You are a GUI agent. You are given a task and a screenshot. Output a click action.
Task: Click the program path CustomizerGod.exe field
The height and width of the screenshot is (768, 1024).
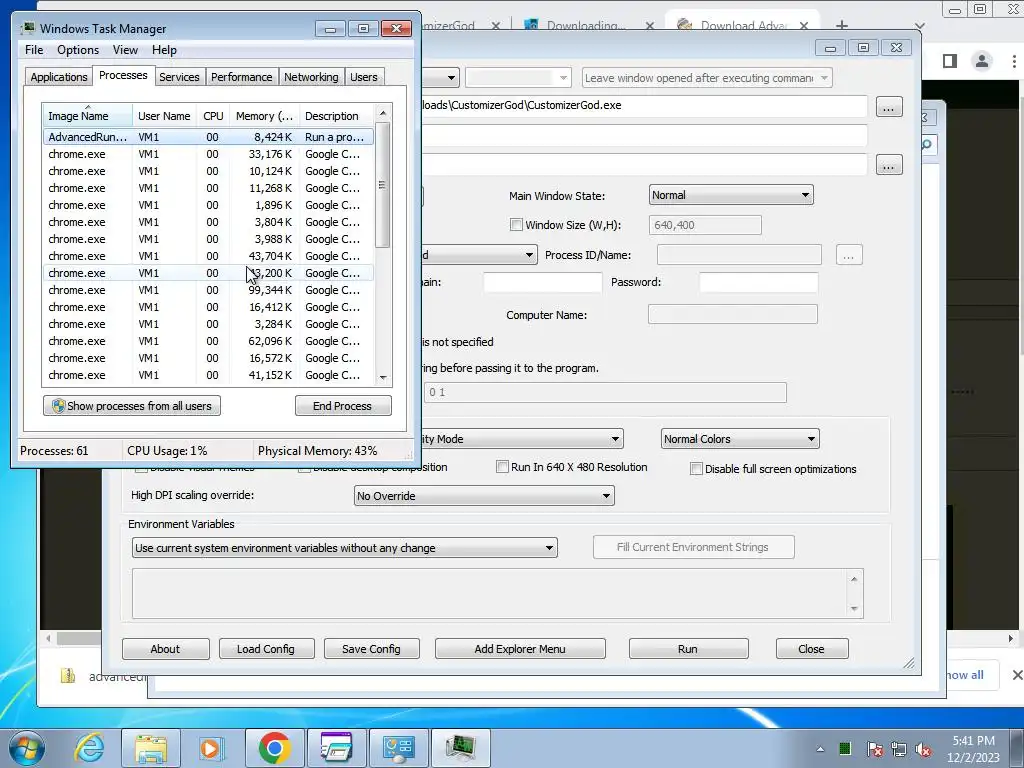644,105
